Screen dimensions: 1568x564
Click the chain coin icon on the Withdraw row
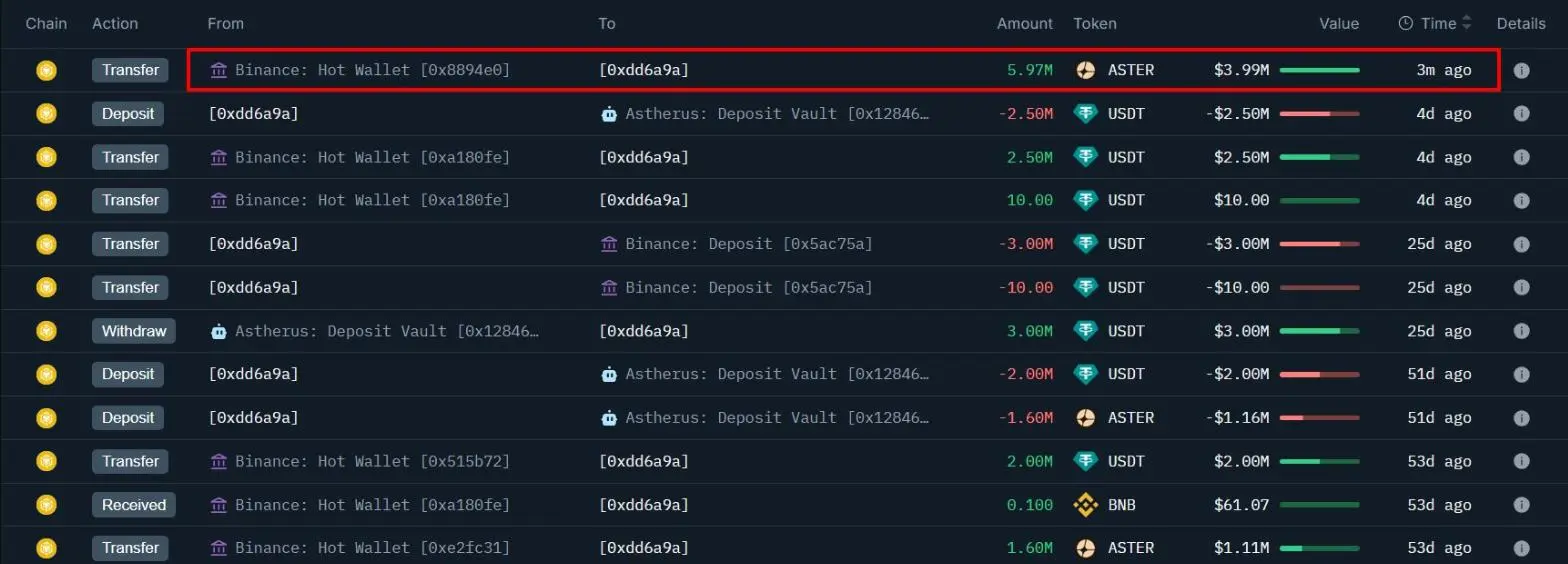click(46, 331)
